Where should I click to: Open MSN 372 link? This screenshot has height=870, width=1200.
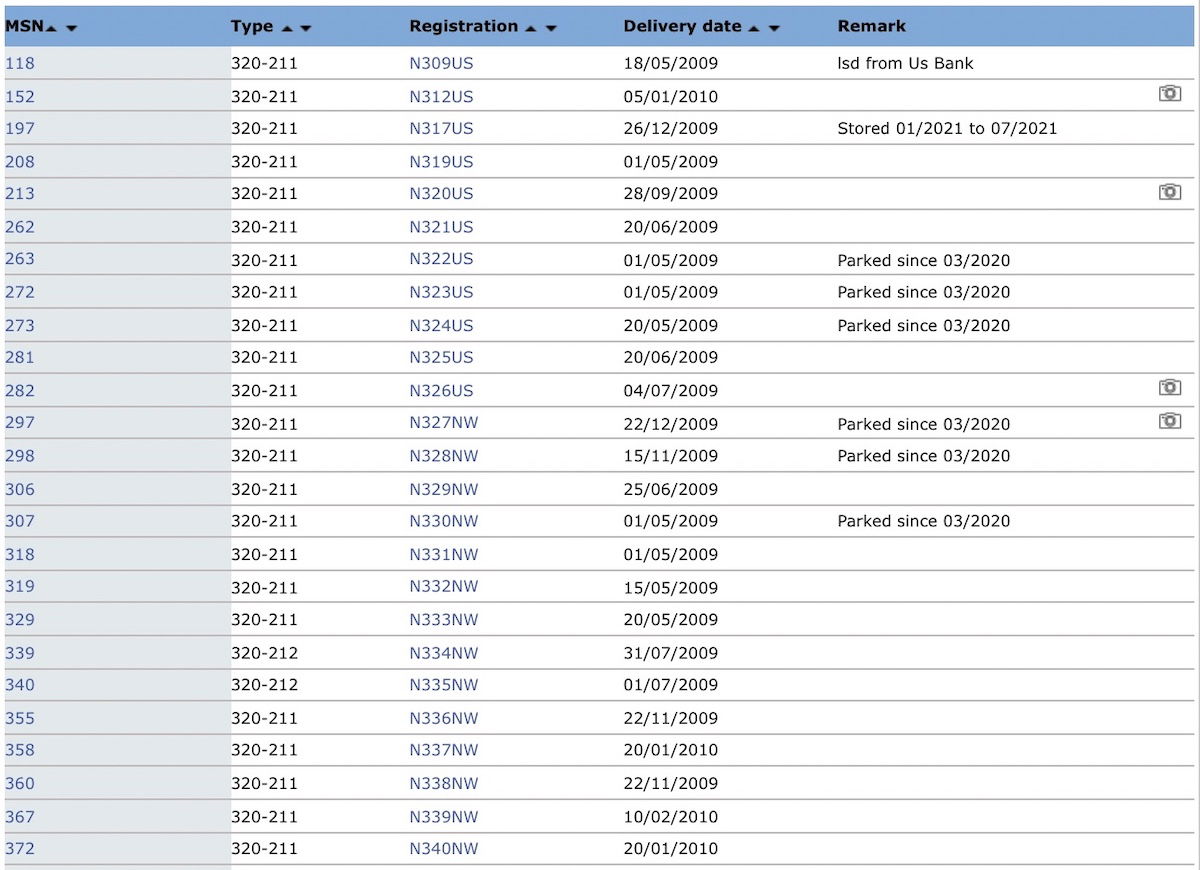click(x=19, y=848)
